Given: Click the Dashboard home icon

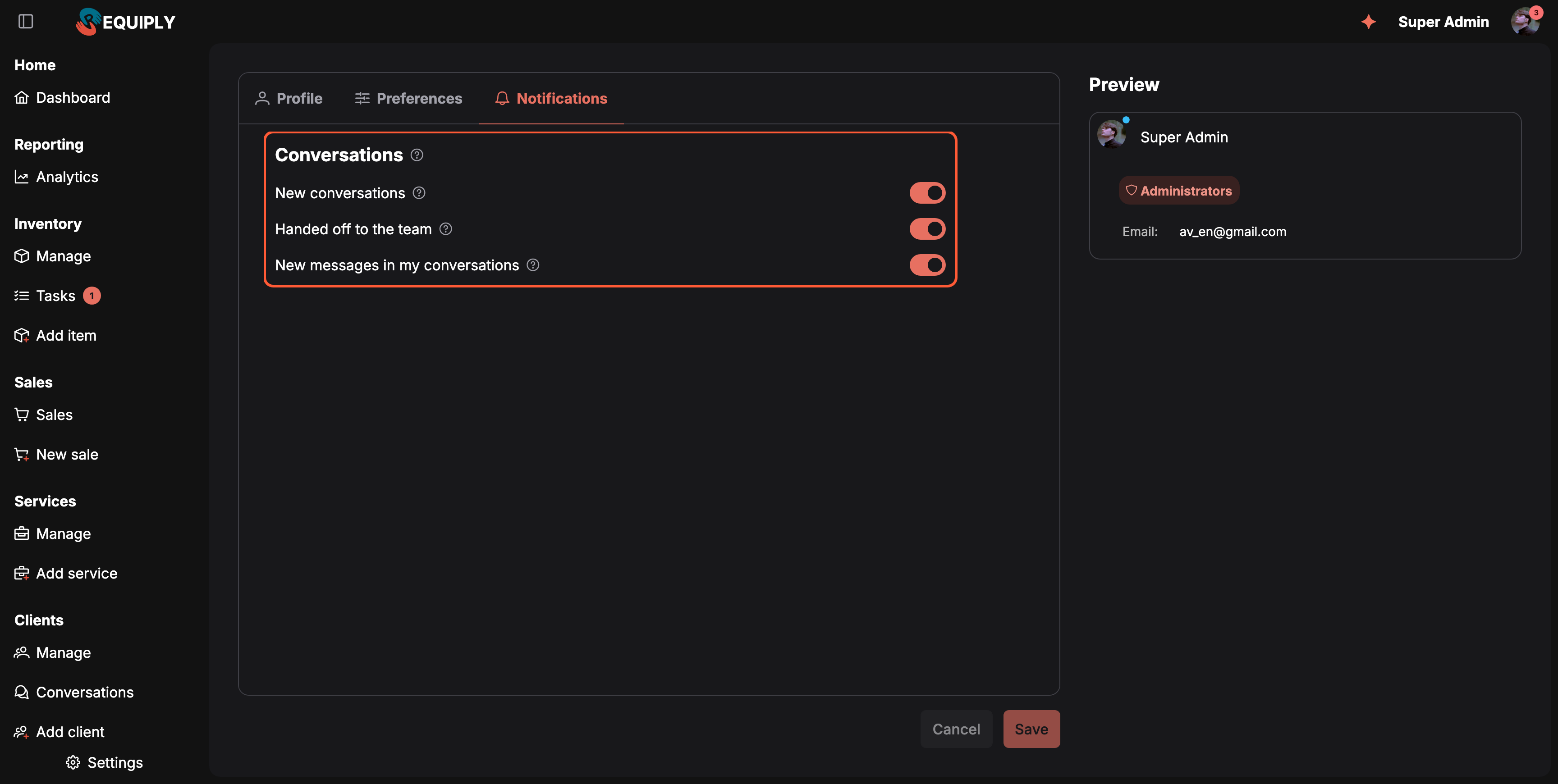Looking at the screenshot, I should (22, 97).
